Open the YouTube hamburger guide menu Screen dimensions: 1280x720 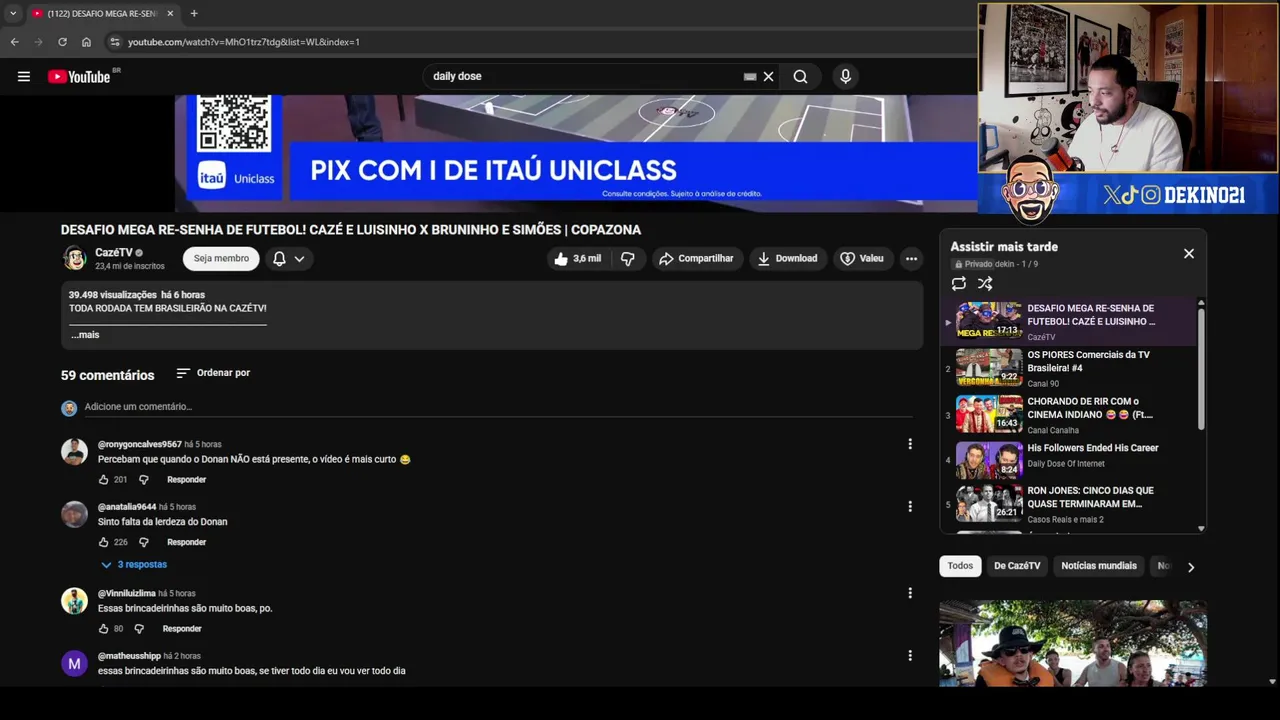[24, 76]
